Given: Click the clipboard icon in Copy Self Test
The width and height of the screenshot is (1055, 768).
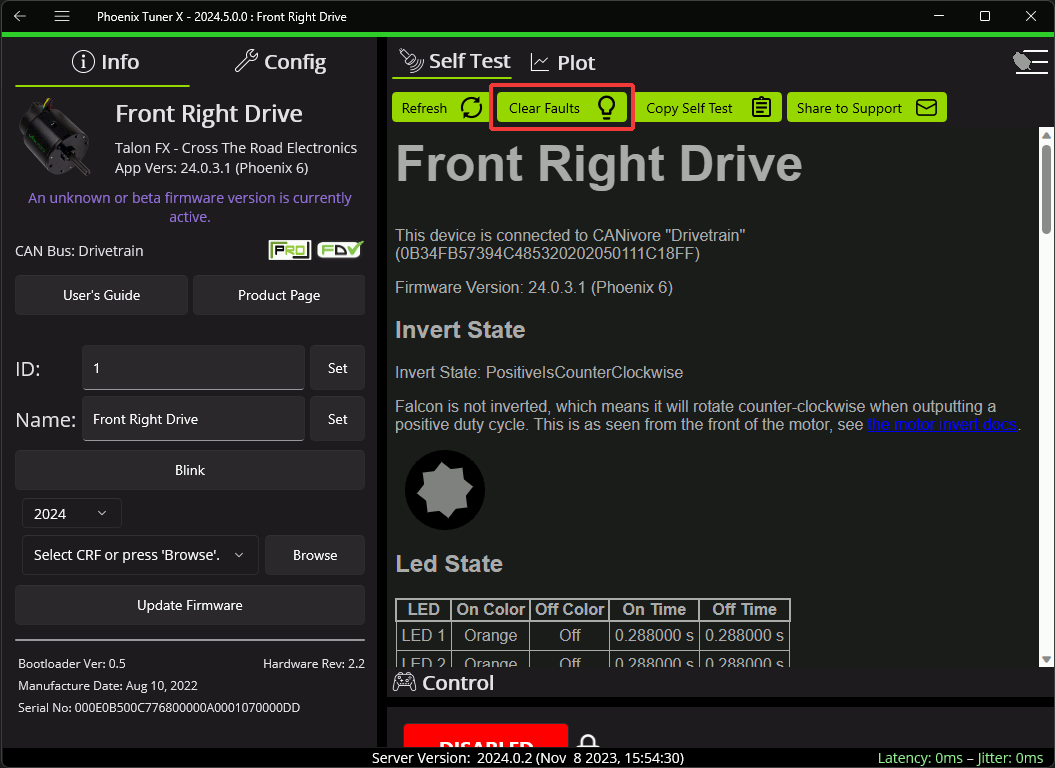Looking at the screenshot, I should tap(761, 107).
